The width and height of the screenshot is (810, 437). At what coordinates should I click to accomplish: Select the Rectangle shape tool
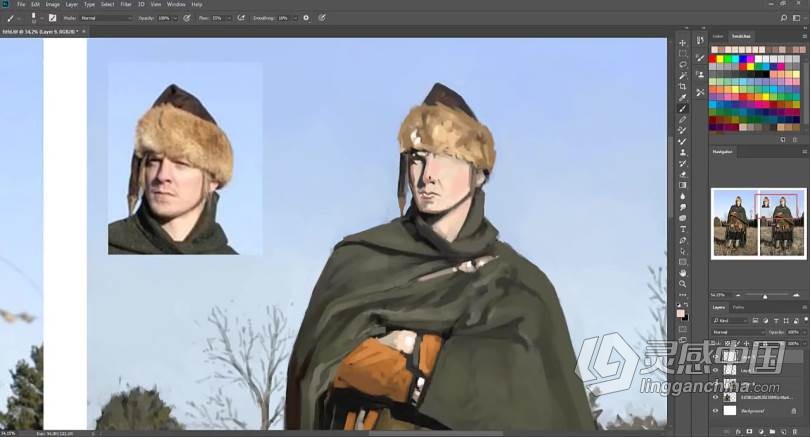tap(682, 262)
